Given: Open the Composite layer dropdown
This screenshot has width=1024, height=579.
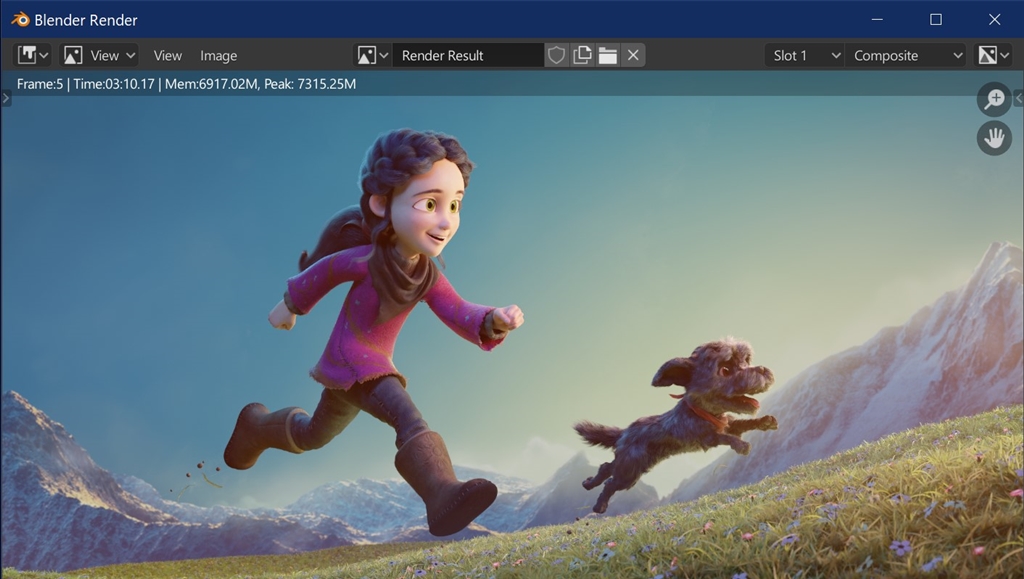Looking at the screenshot, I should [x=906, y=55].
